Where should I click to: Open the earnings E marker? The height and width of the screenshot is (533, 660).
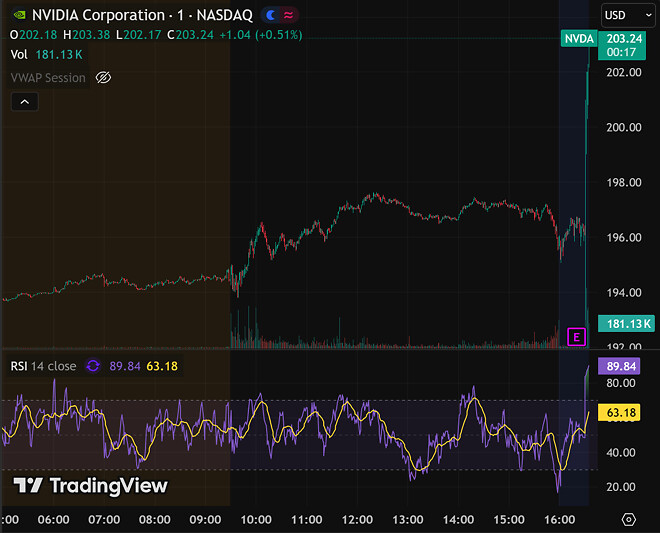[x=576, y=337]
